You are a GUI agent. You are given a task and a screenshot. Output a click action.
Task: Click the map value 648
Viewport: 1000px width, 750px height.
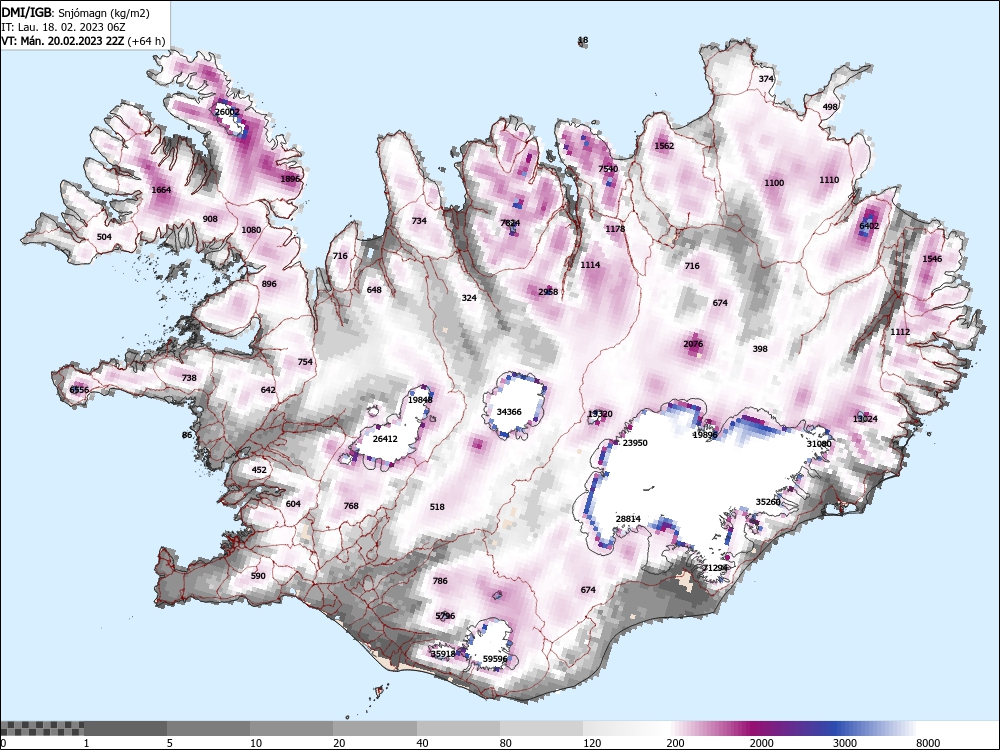pyautogui.click(x=374, y=290)
